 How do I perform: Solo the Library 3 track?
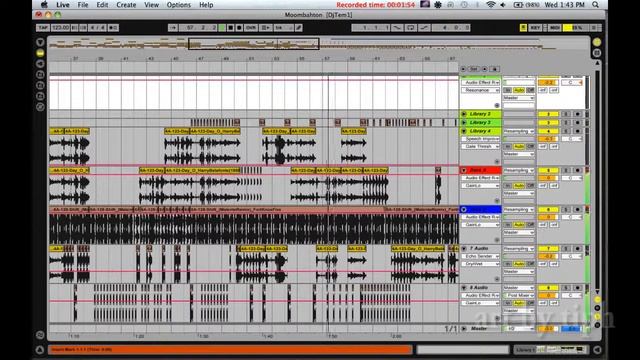566,122
